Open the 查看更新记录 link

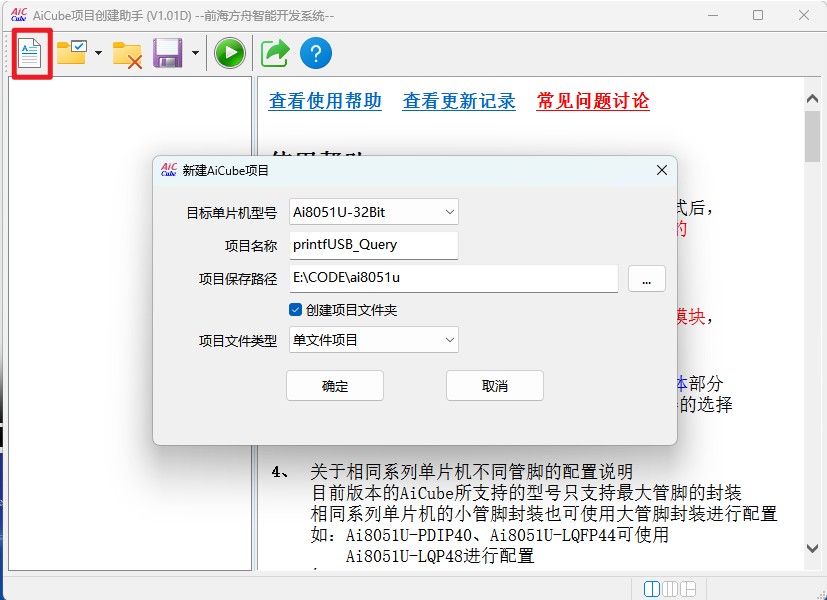(x=458, y=101)
